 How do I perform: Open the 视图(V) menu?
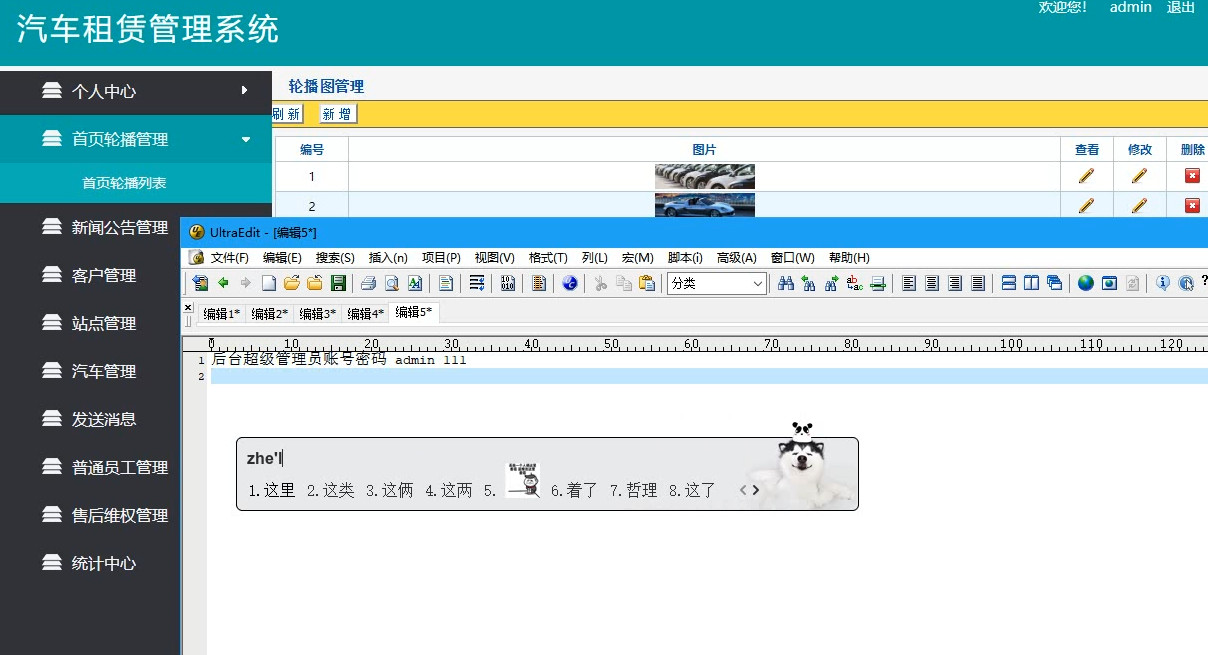point(494,258)
